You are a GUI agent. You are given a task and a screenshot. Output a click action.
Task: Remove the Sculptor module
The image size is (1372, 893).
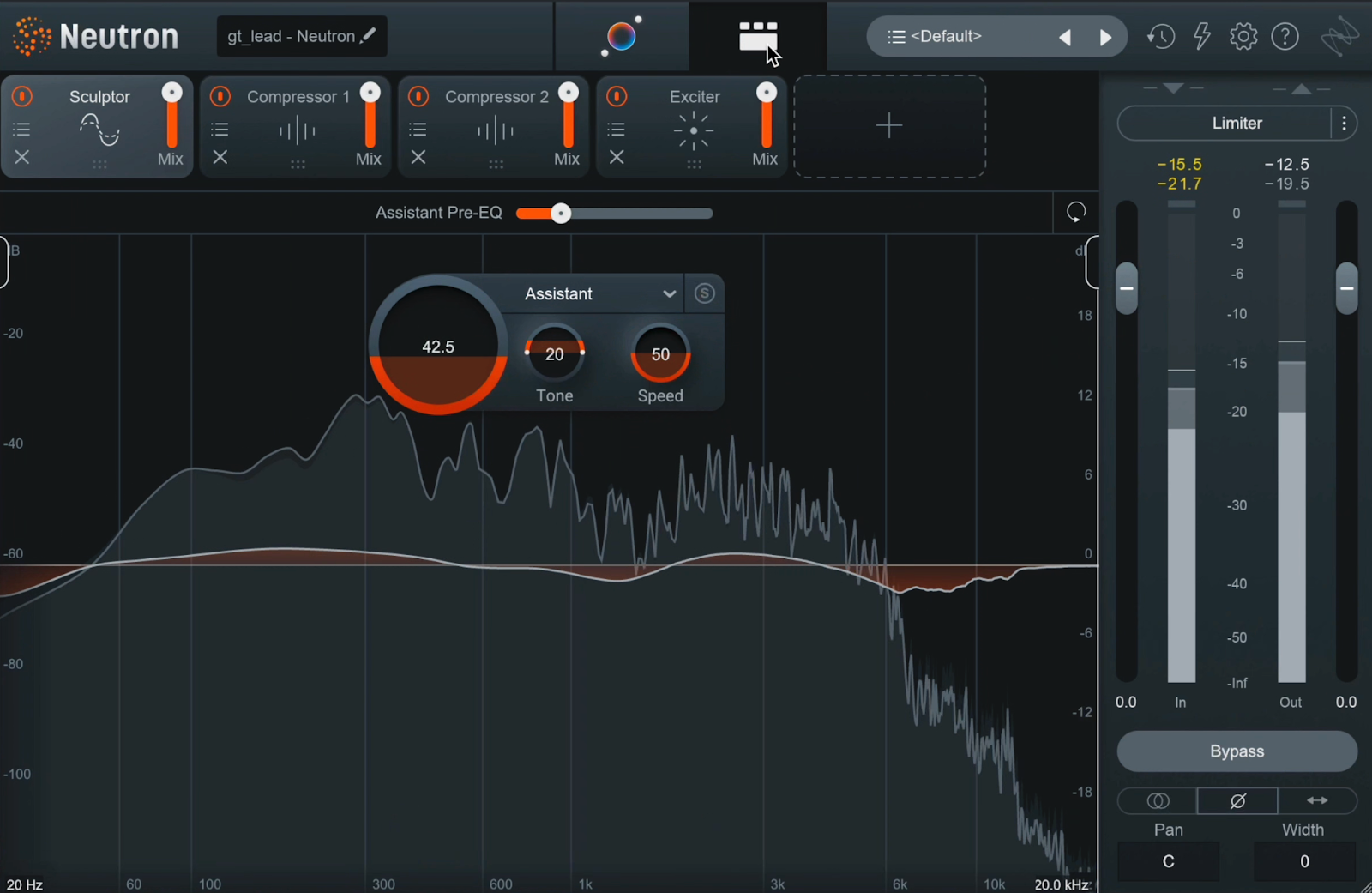(x=22, y=157)
